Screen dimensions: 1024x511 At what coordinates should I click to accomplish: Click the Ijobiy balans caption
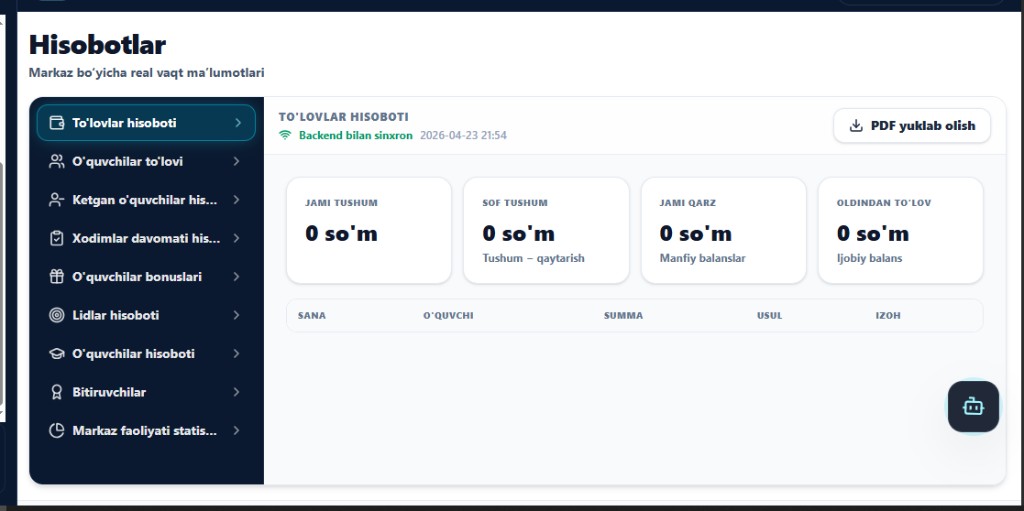[x=869, y=258]
